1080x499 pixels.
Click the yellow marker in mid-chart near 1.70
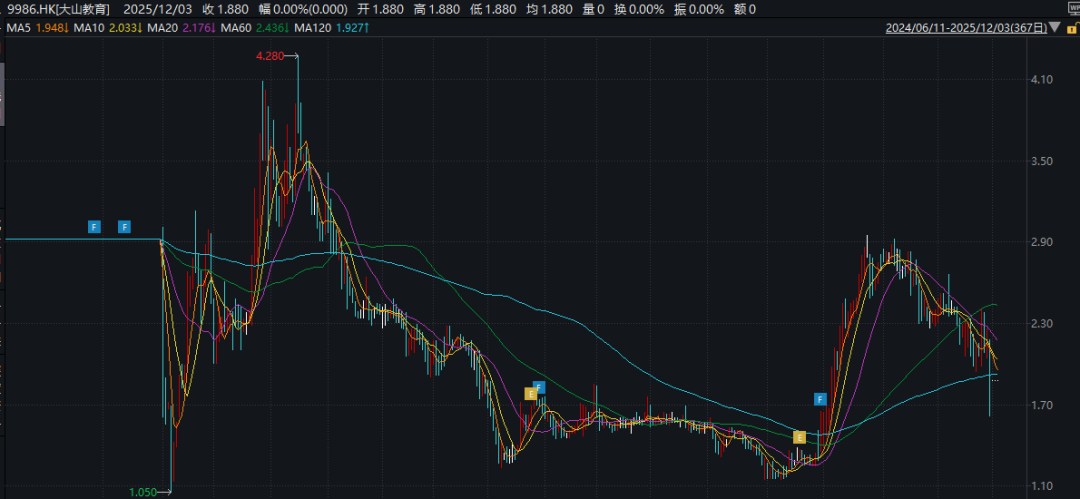[x=531, y=394]
